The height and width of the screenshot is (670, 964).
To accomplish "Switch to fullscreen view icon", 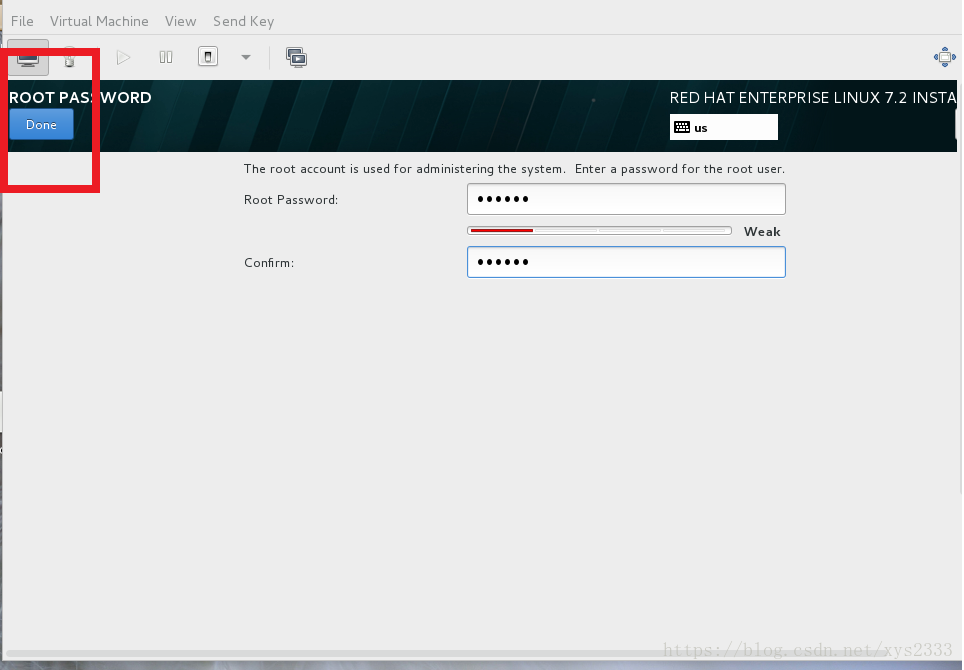I will pos(944,57).
